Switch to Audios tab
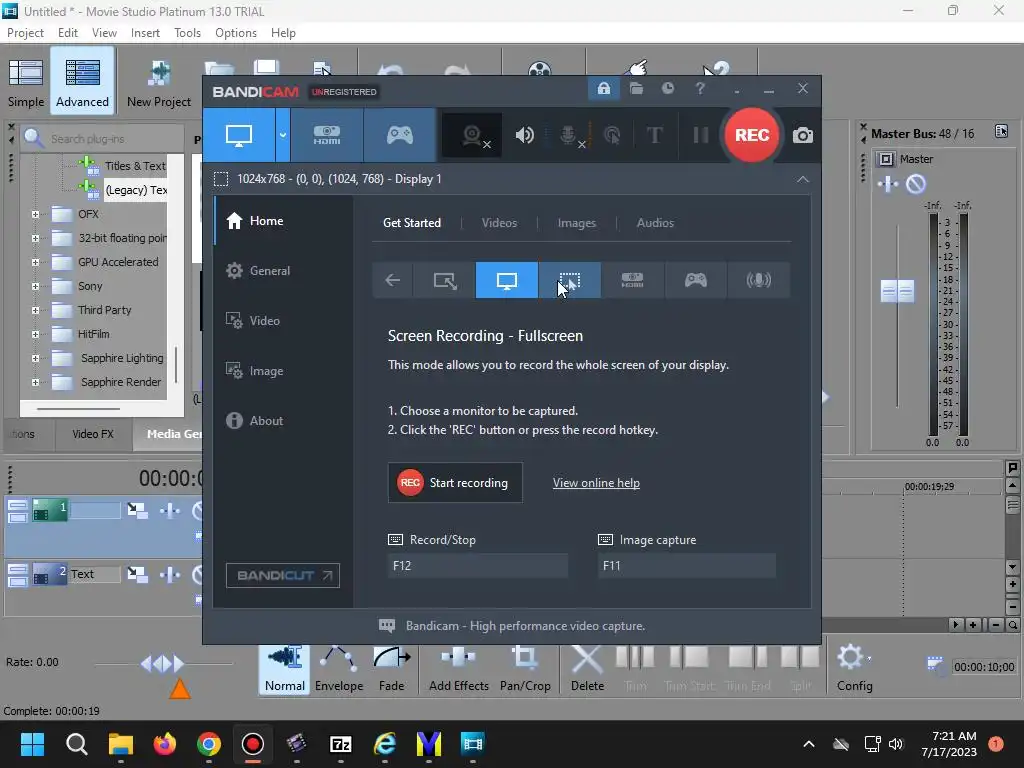Image resolution: width=1024 pixels, height=768 pixels. click(655, 223)
